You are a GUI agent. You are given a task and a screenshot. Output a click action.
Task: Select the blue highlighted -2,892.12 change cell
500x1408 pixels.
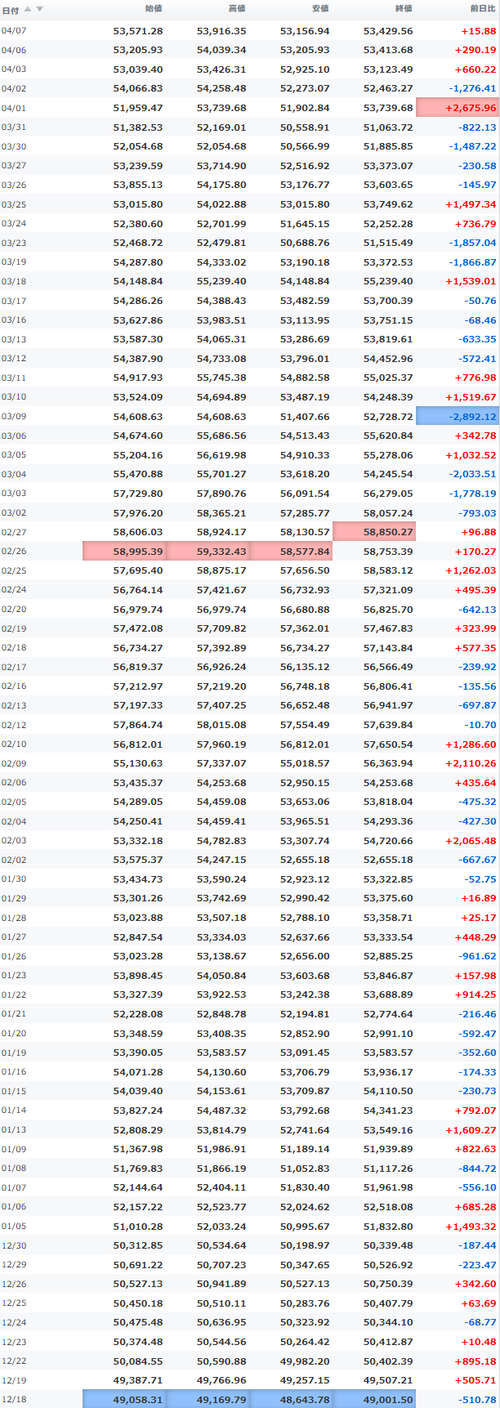pyautogui.click(x=458, y=415)
